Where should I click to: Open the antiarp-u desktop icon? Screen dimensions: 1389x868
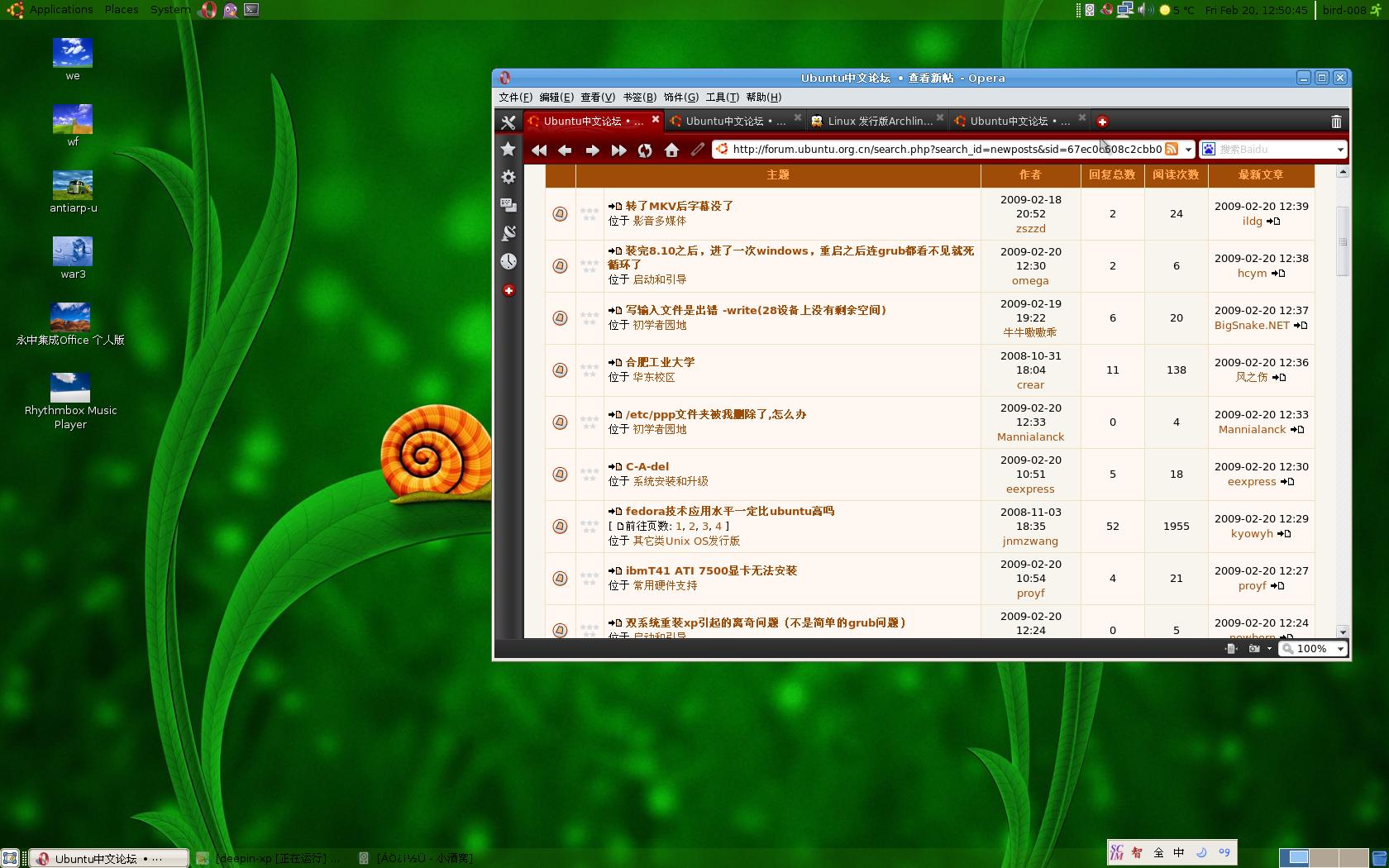pos(73,191)
